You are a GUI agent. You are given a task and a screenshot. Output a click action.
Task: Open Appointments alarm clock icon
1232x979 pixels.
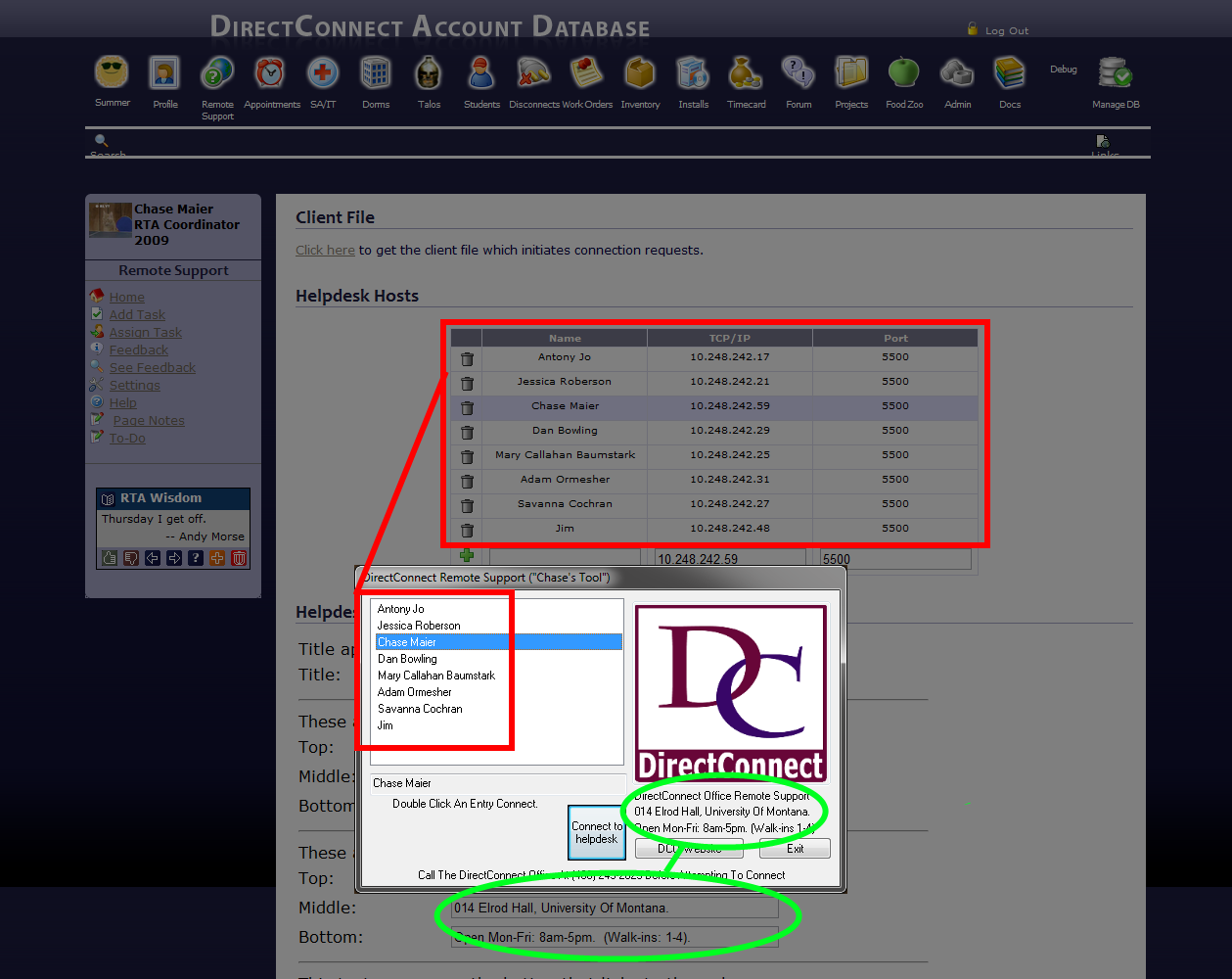click(x=270, y=73)
